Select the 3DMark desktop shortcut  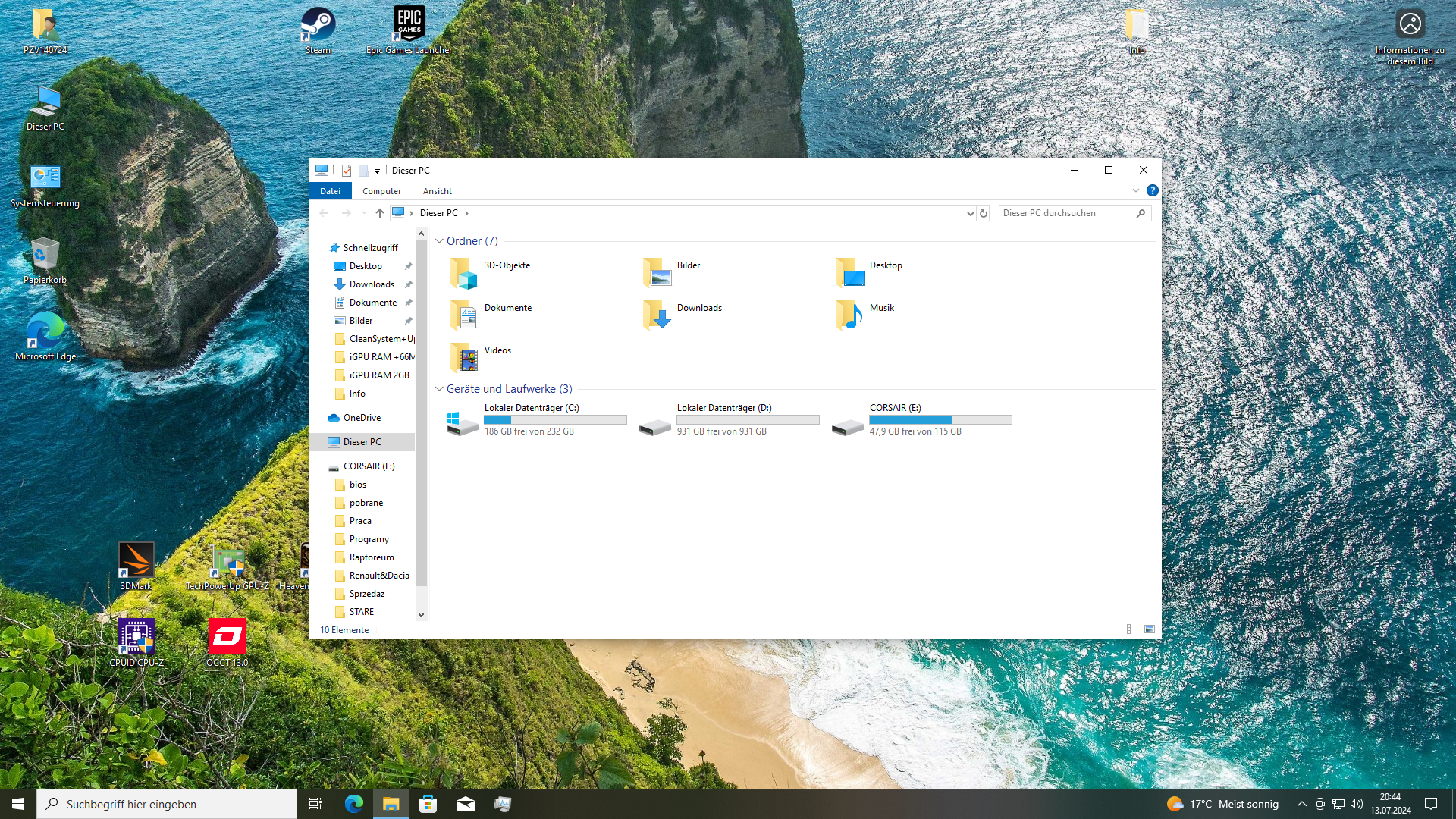[x=136, y=566]
